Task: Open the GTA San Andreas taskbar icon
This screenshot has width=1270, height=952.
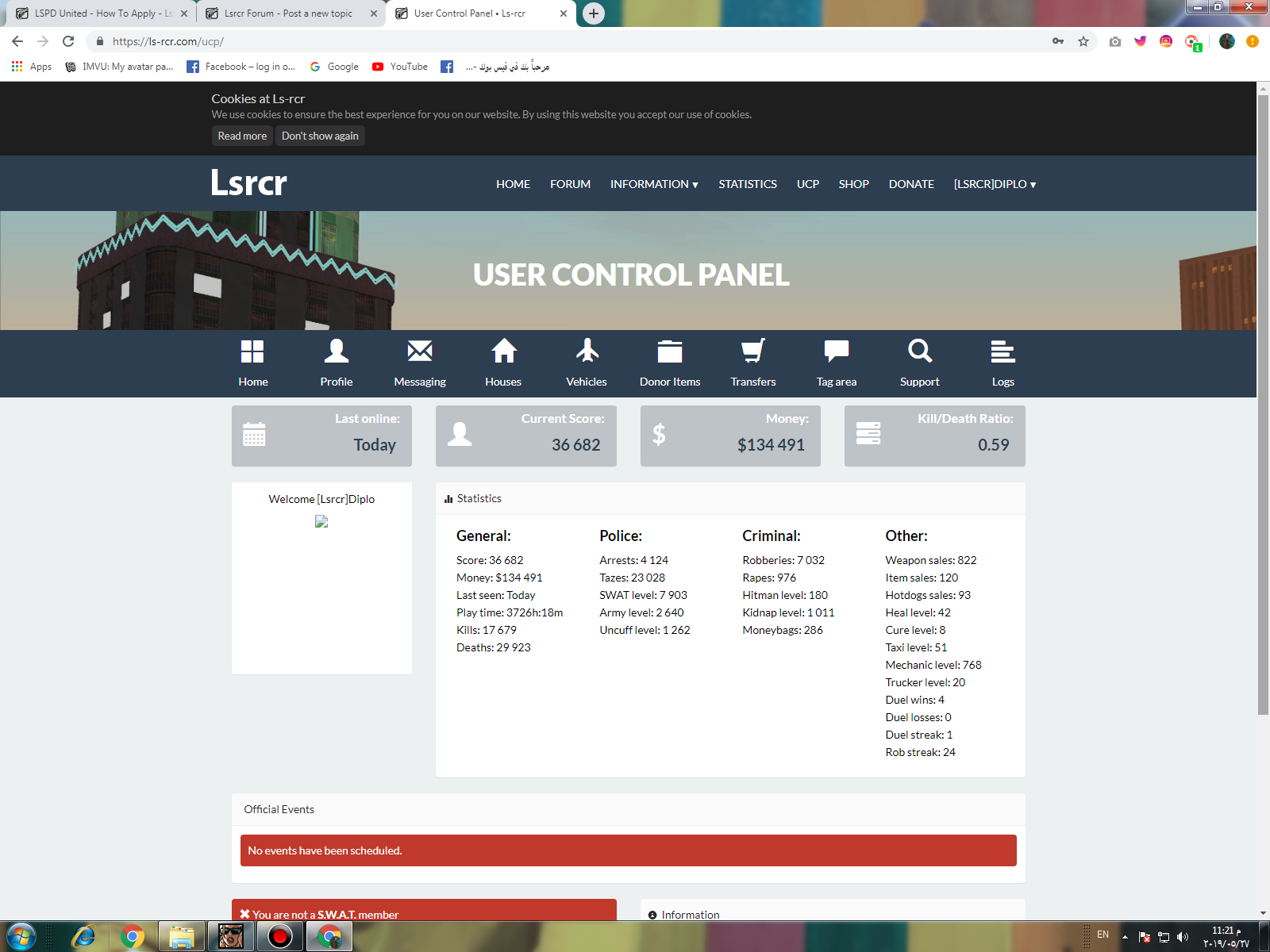Action: (231, 937)
